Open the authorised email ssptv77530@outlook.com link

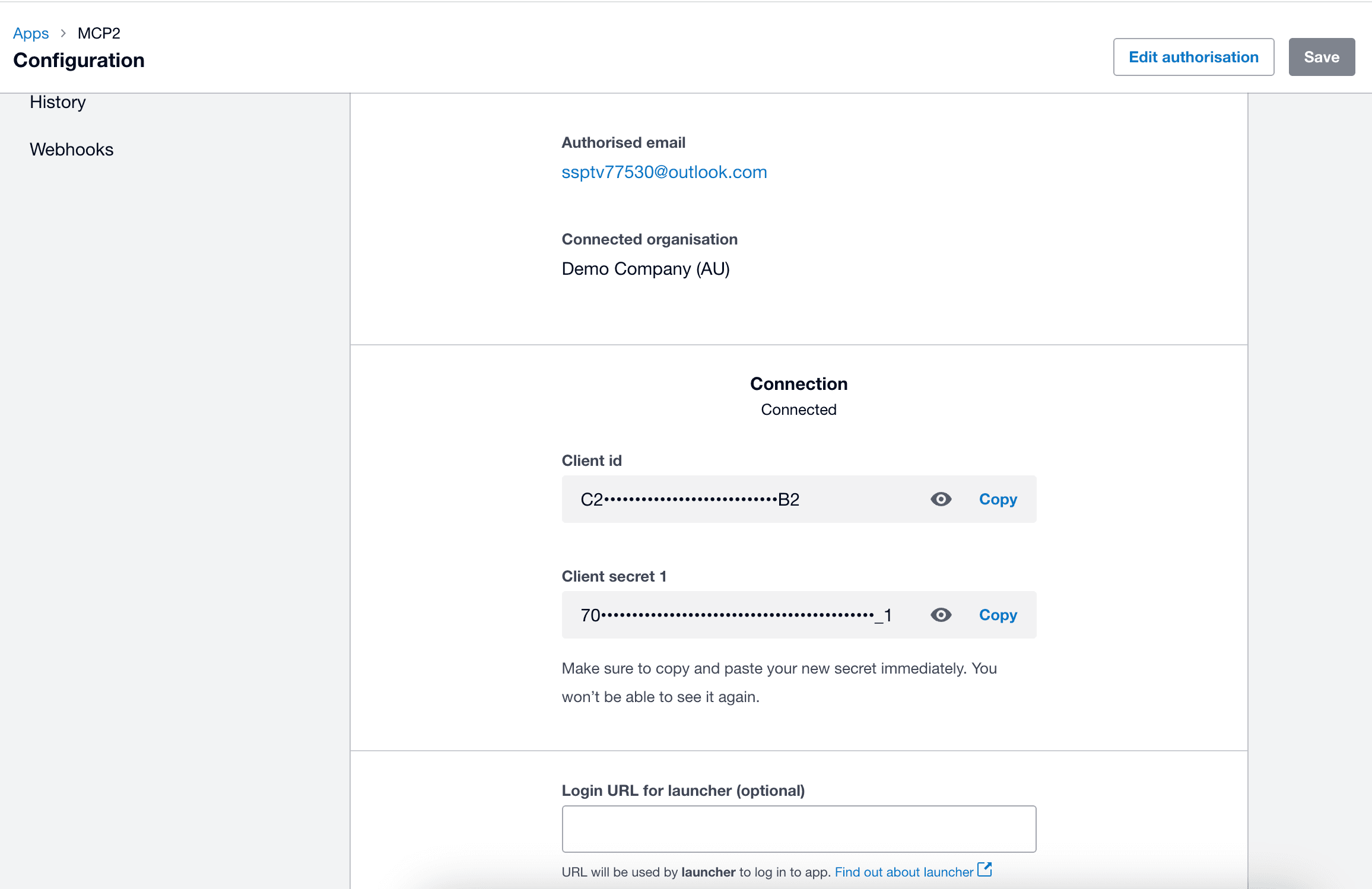(664, 172)
